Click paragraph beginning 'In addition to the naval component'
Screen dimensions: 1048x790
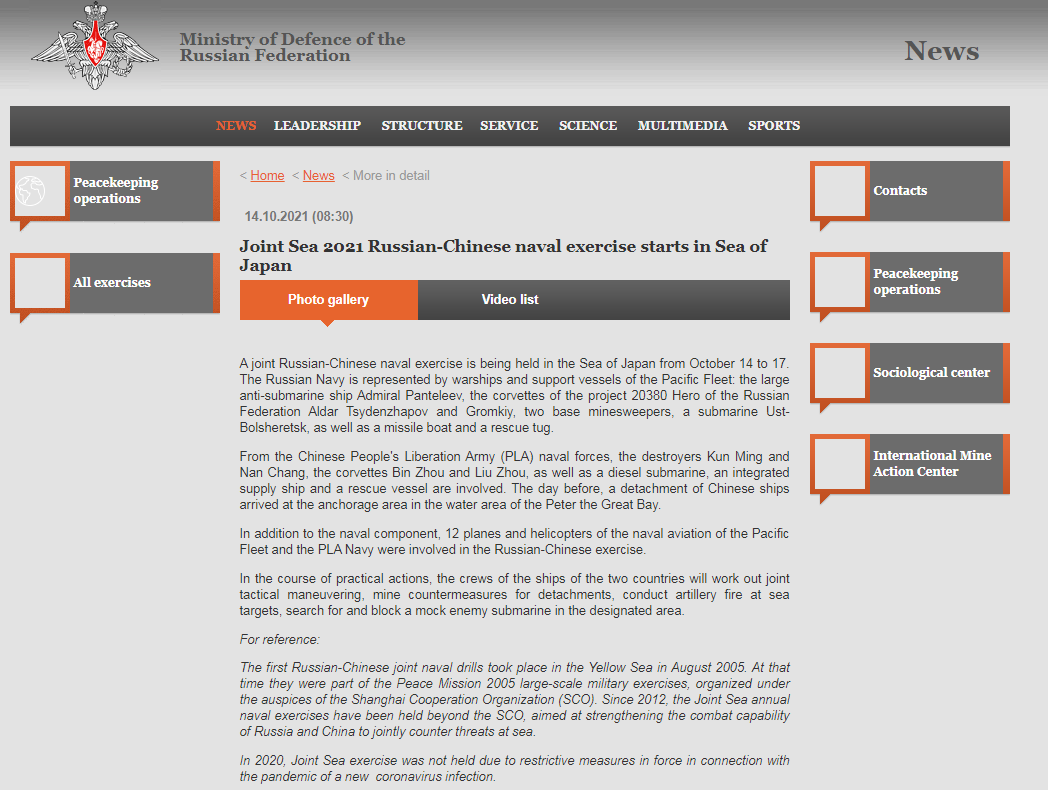(x=514, y=541)
